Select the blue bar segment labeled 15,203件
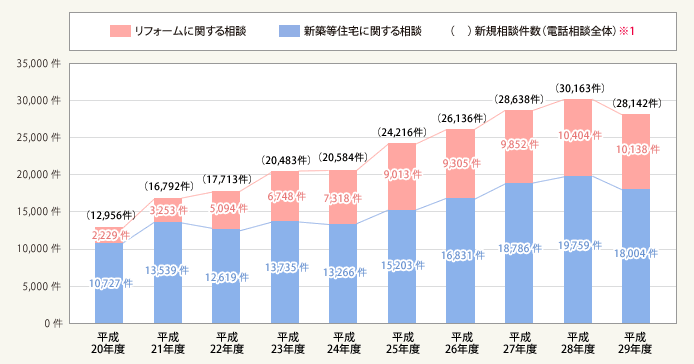 (x=402, y=267)
